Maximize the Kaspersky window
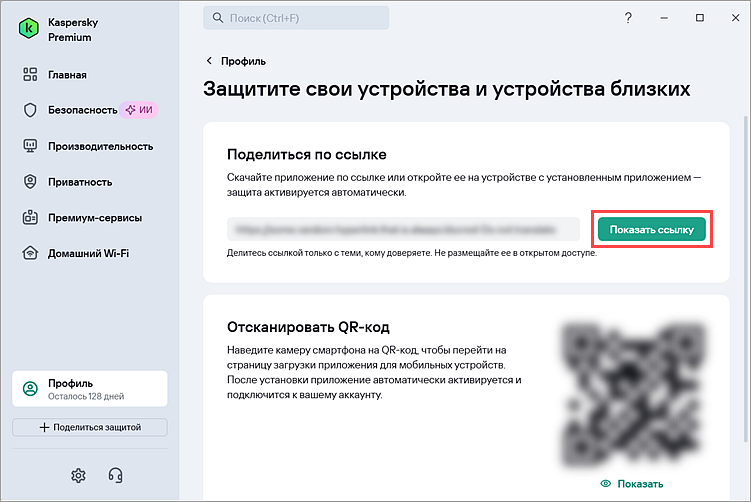The height and width of the screenshot is (502, 751). (x=700, y=18)
